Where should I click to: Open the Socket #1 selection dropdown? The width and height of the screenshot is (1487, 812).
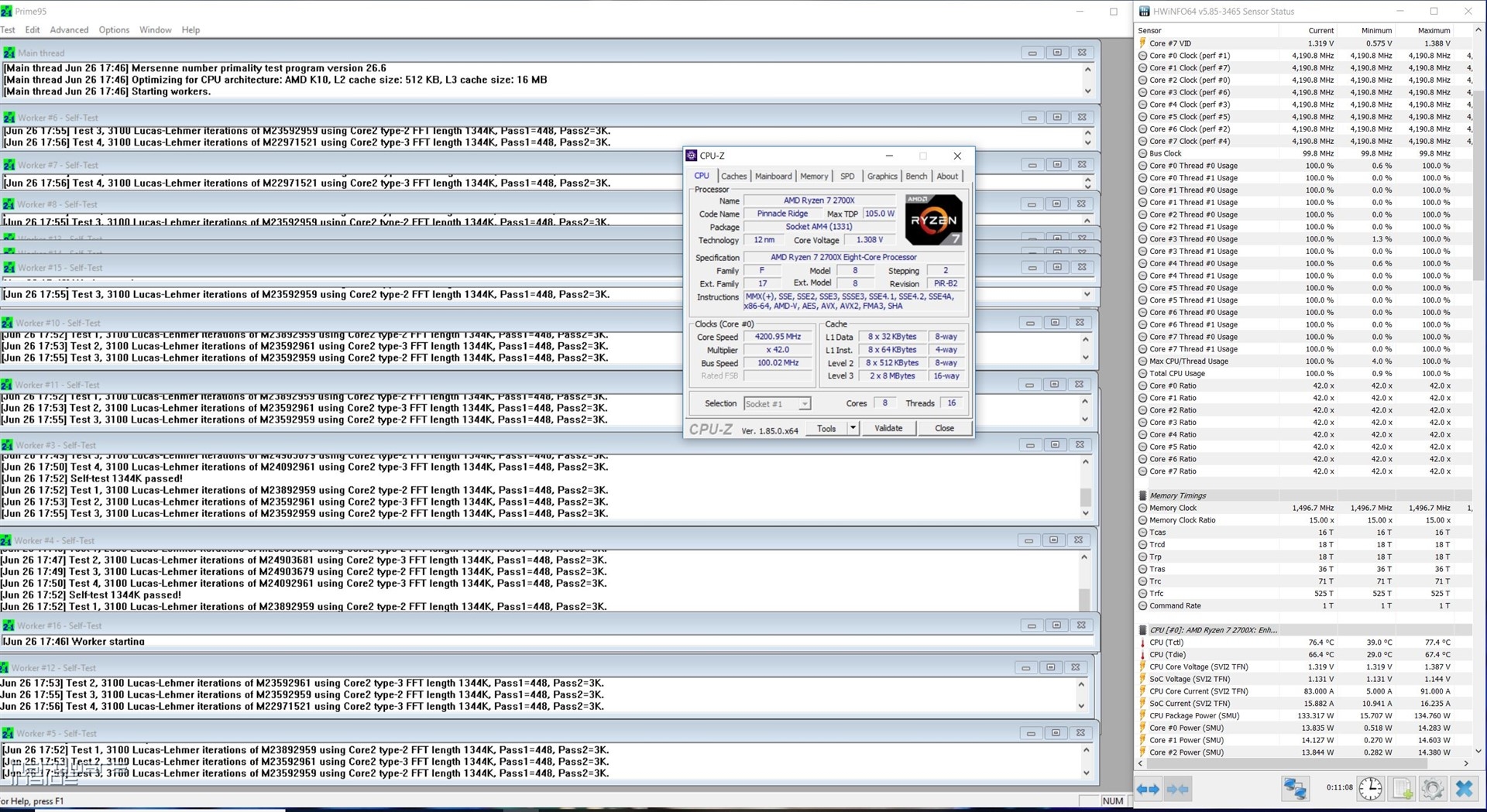(777, 403)
